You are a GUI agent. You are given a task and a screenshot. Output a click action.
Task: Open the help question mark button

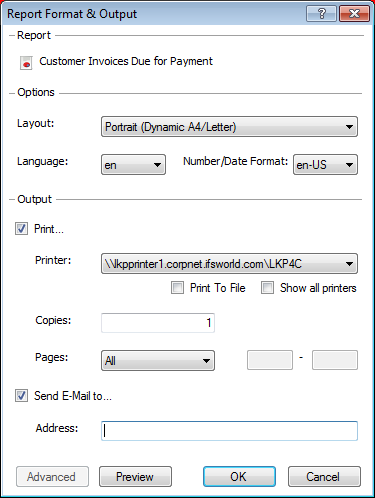(x=321, y=14)
